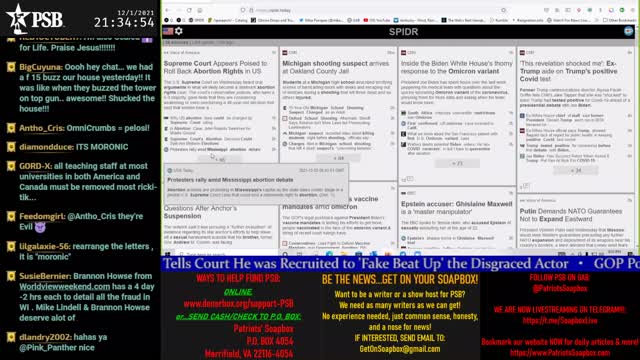Click the comment icon under Omicron variant card
This screenshot has height=360, width=640.
coord(409,179)
